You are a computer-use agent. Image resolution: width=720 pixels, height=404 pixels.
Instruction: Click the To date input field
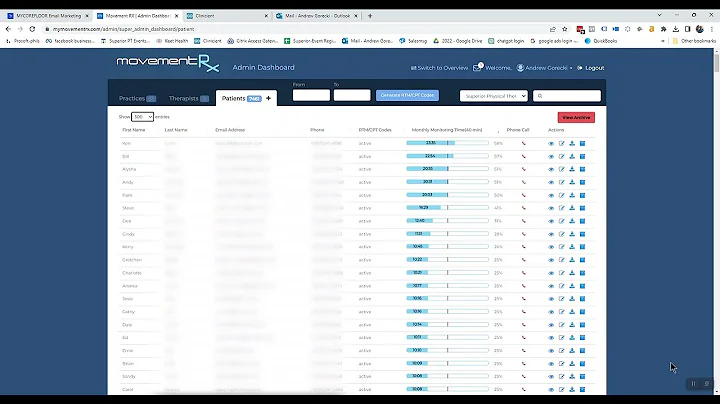pos(352,95)
